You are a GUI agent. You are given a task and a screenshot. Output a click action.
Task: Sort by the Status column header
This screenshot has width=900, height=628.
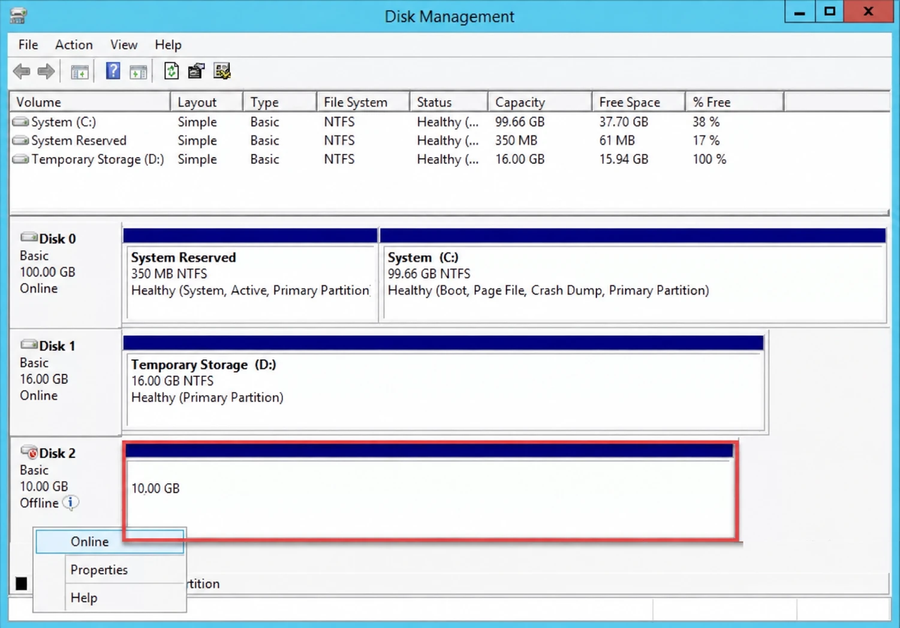448,102
